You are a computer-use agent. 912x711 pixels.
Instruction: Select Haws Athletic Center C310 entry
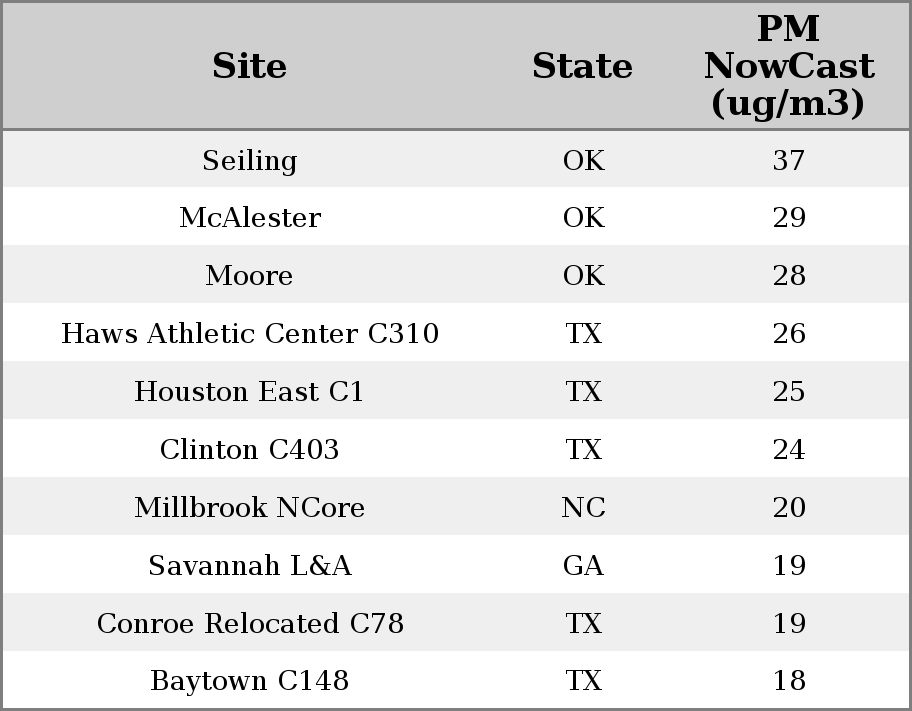click(x=250, y=333)
